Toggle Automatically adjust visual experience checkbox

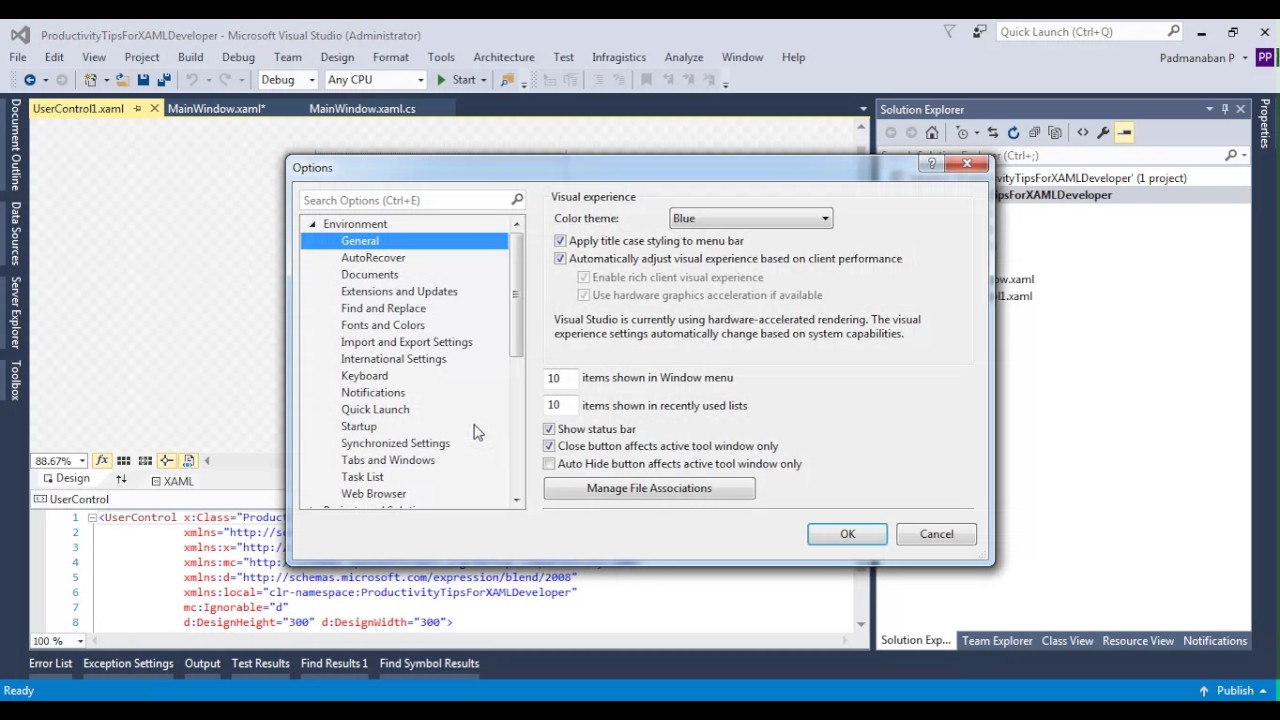560,259
